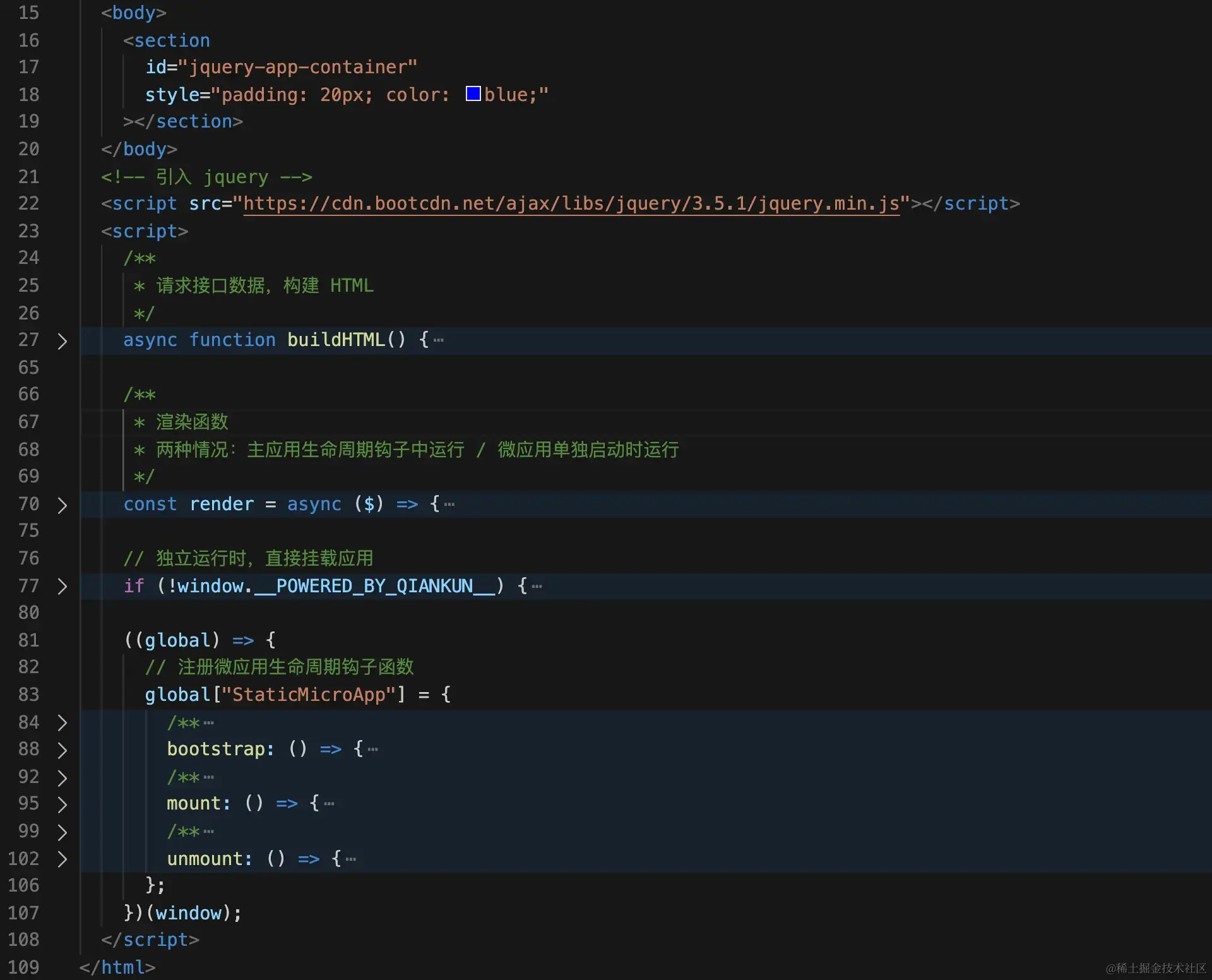Viewport: 1212px width, 980px height.
Task: Expand the folded buildHTML function on line 27
Action: [62, 341]
